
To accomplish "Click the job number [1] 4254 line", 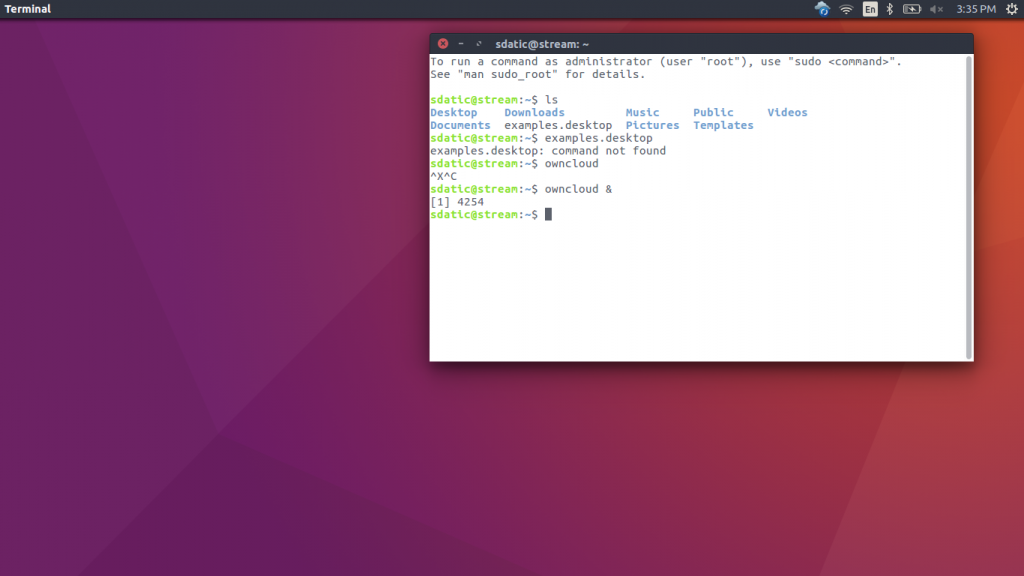I will (456, 201).
